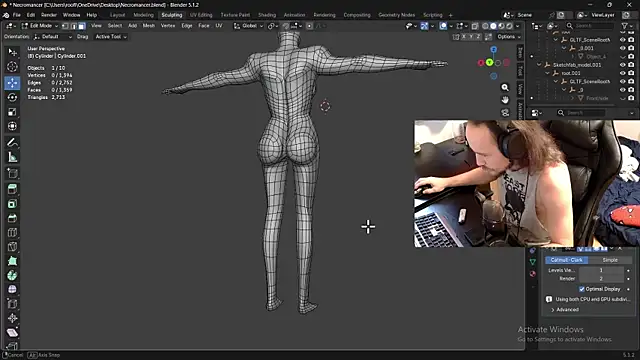Select the Catmull-Clark subdivision type
640x360 pixels.
(x=567, y=260)
